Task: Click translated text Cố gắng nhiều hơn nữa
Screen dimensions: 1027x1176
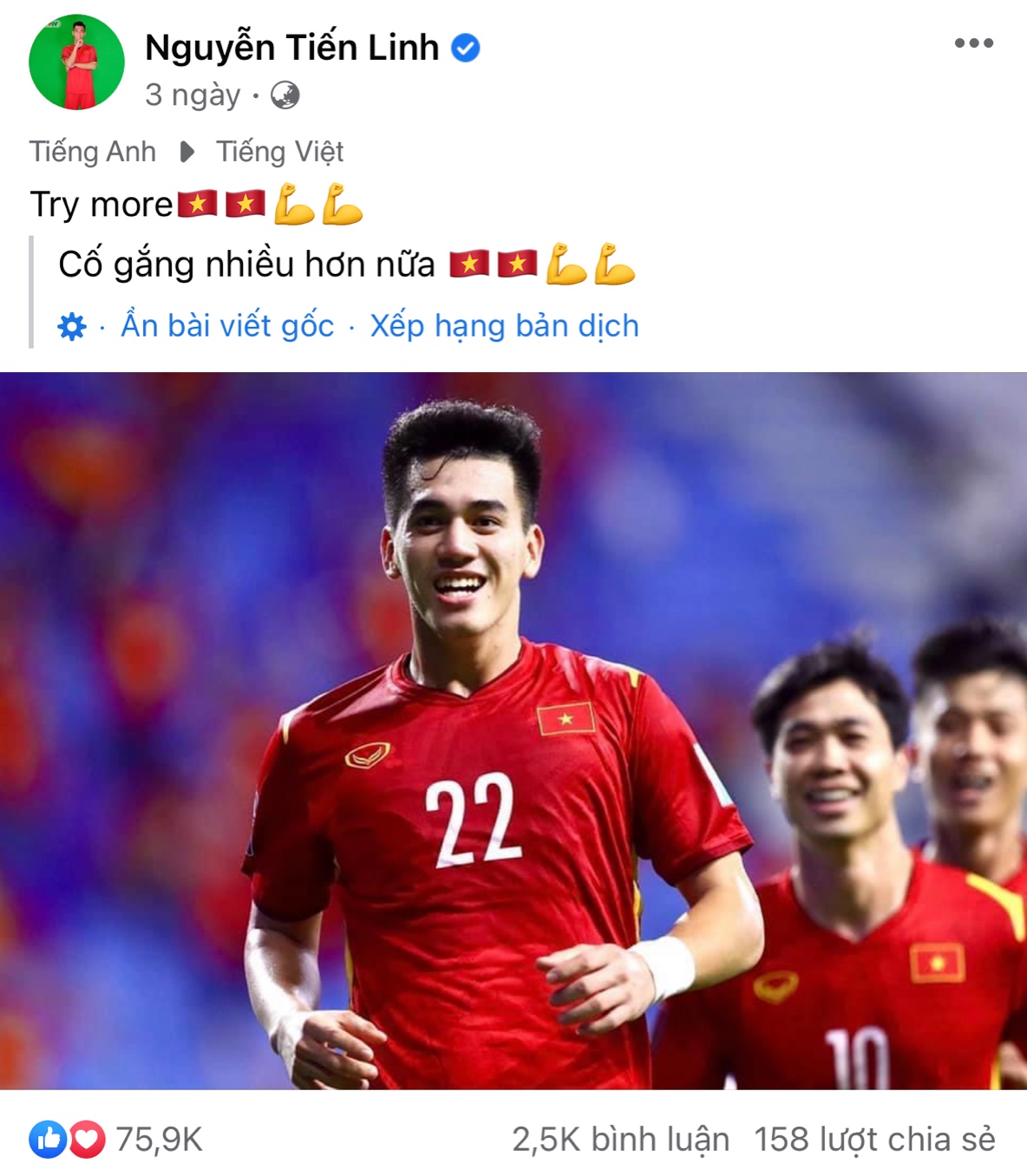Action: click(246, 265)
